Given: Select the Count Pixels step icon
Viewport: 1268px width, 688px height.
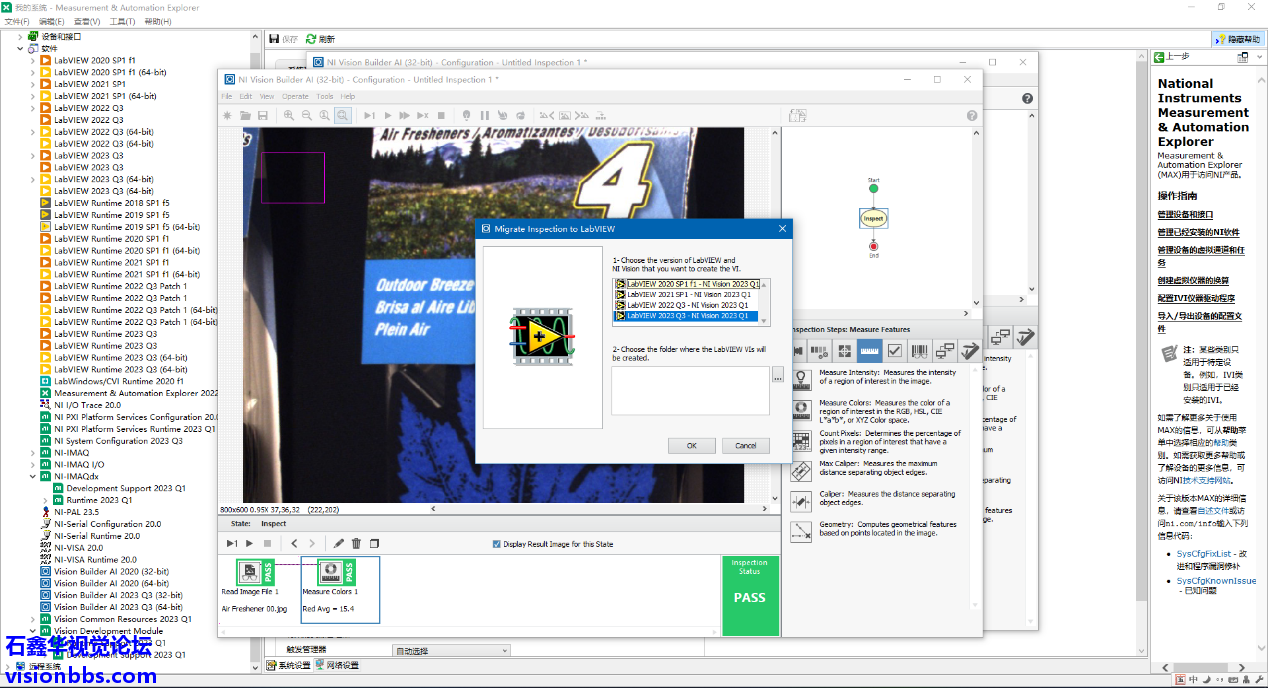Looking at the screenshot, I should (801, 440).
